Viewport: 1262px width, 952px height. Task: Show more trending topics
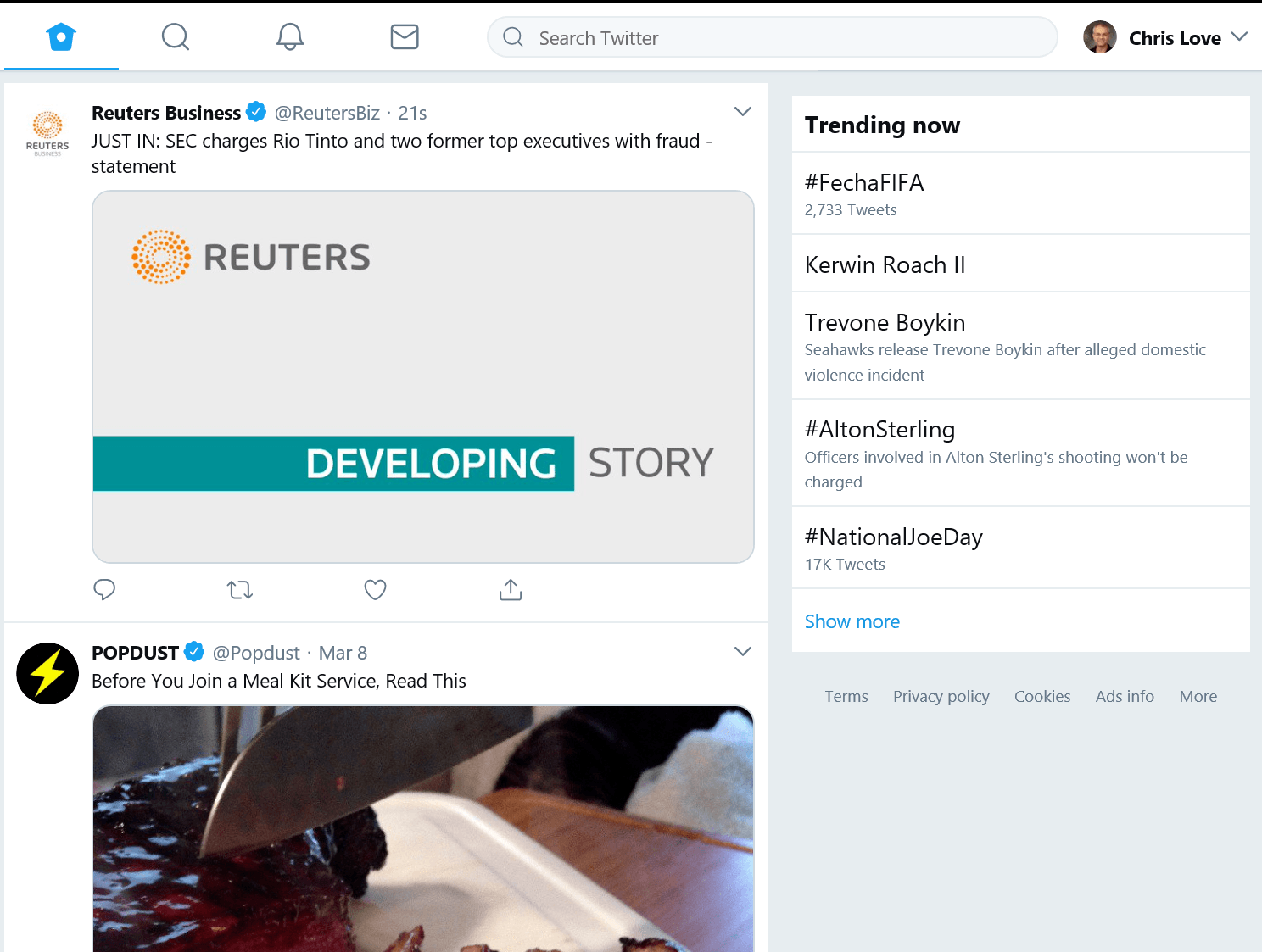tap(852, 621)
